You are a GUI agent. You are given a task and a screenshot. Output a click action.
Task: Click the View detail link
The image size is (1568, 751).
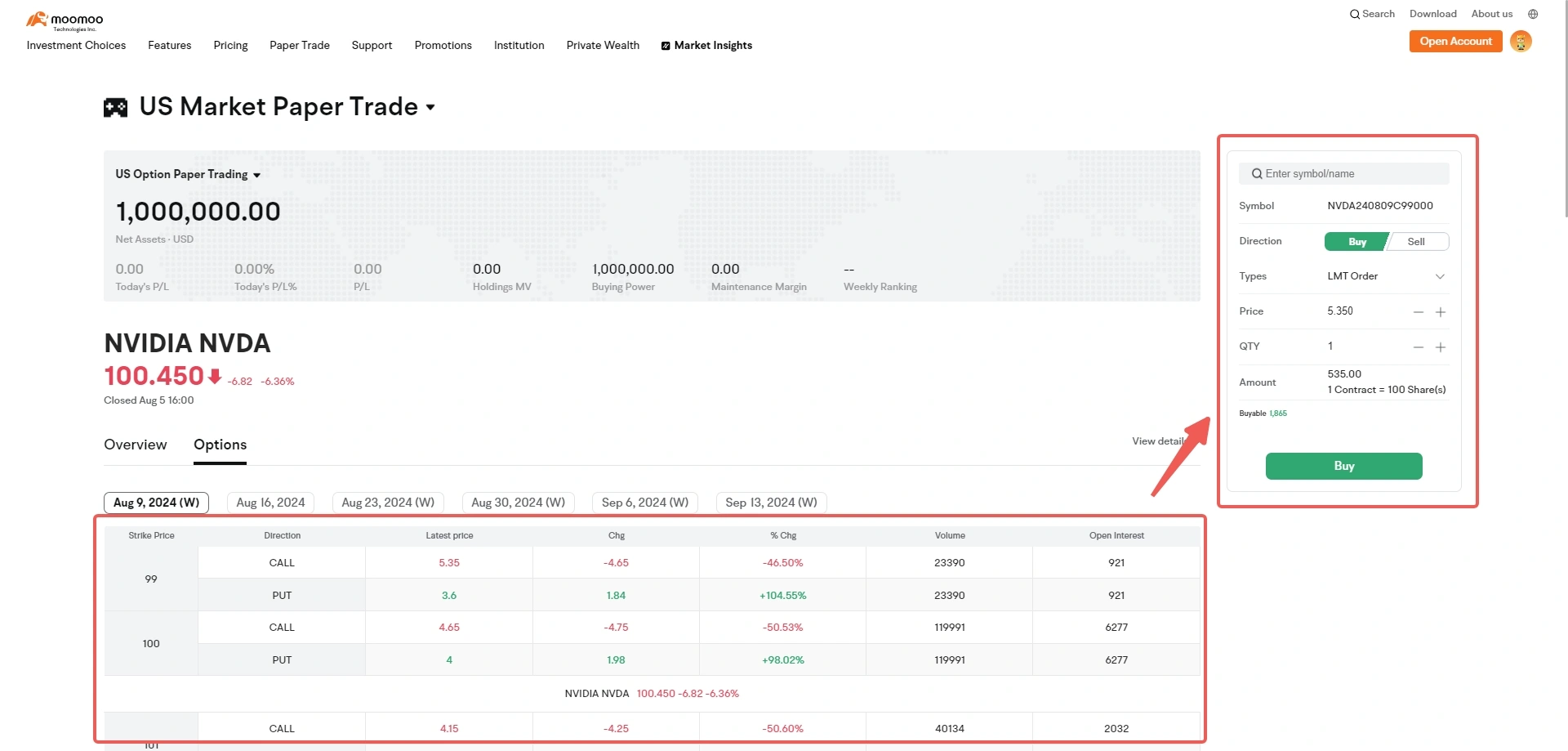coord(1158,441)
